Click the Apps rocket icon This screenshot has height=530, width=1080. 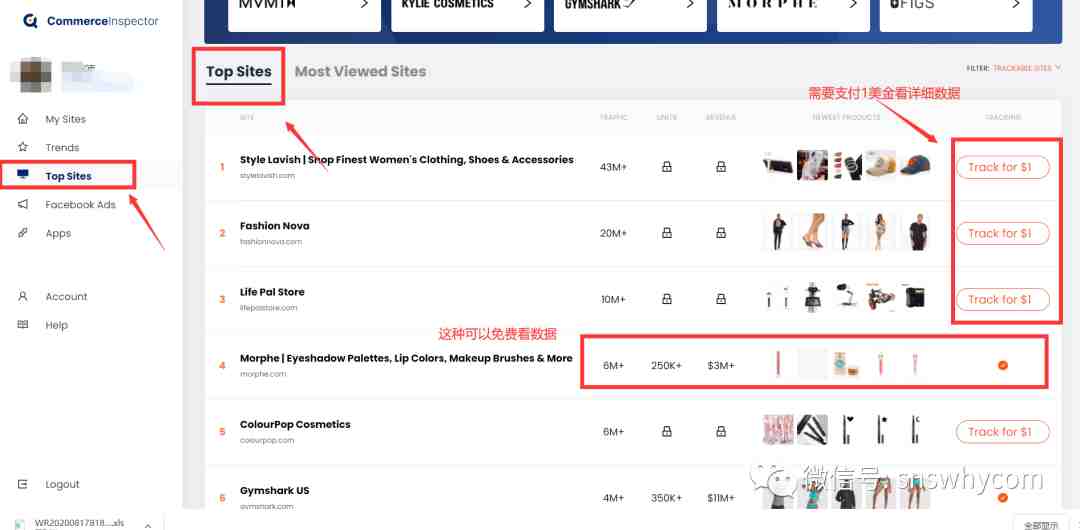23,233
